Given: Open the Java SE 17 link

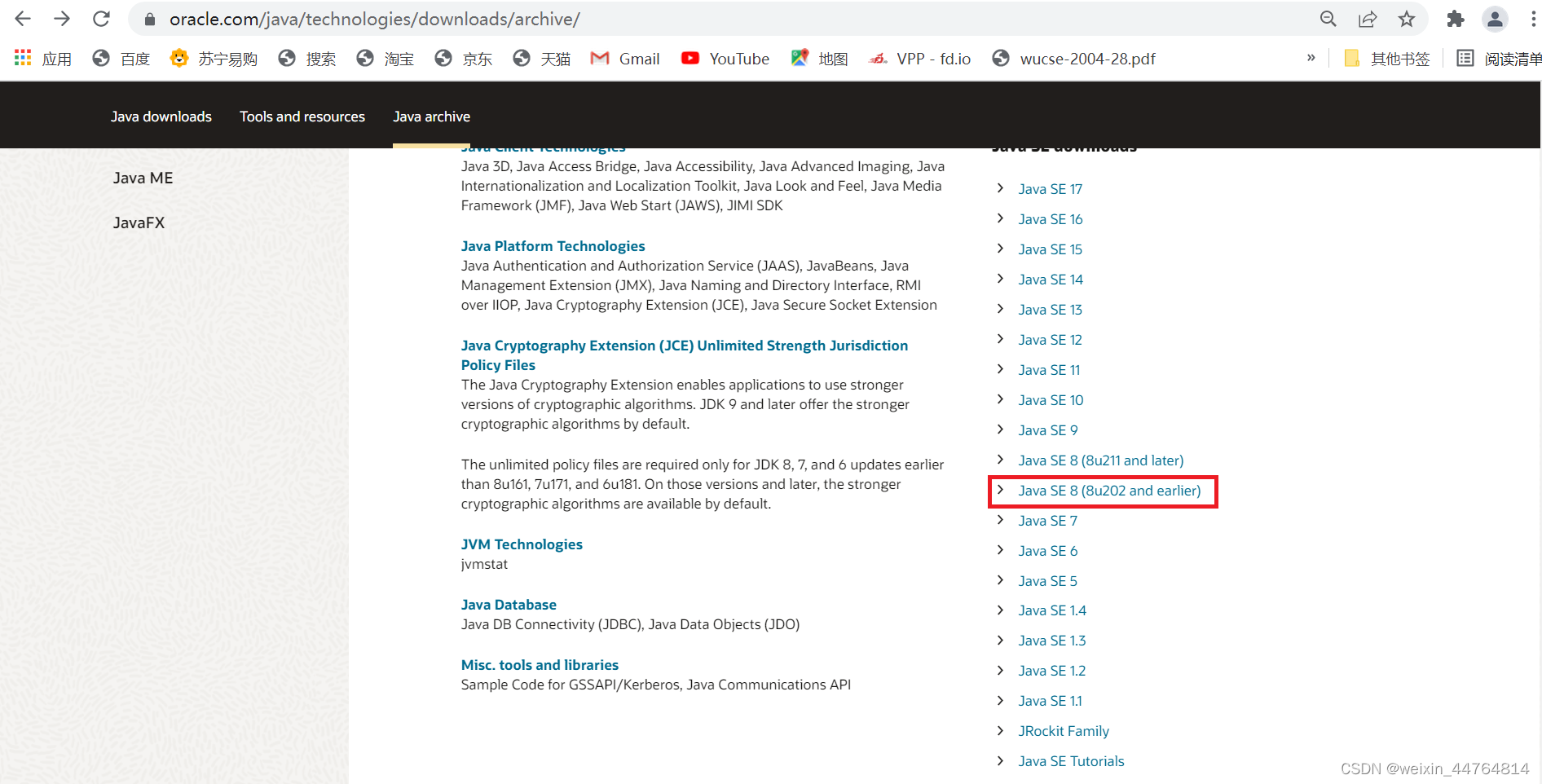Looking at the screenshot, I should (x=1051, y=189).
